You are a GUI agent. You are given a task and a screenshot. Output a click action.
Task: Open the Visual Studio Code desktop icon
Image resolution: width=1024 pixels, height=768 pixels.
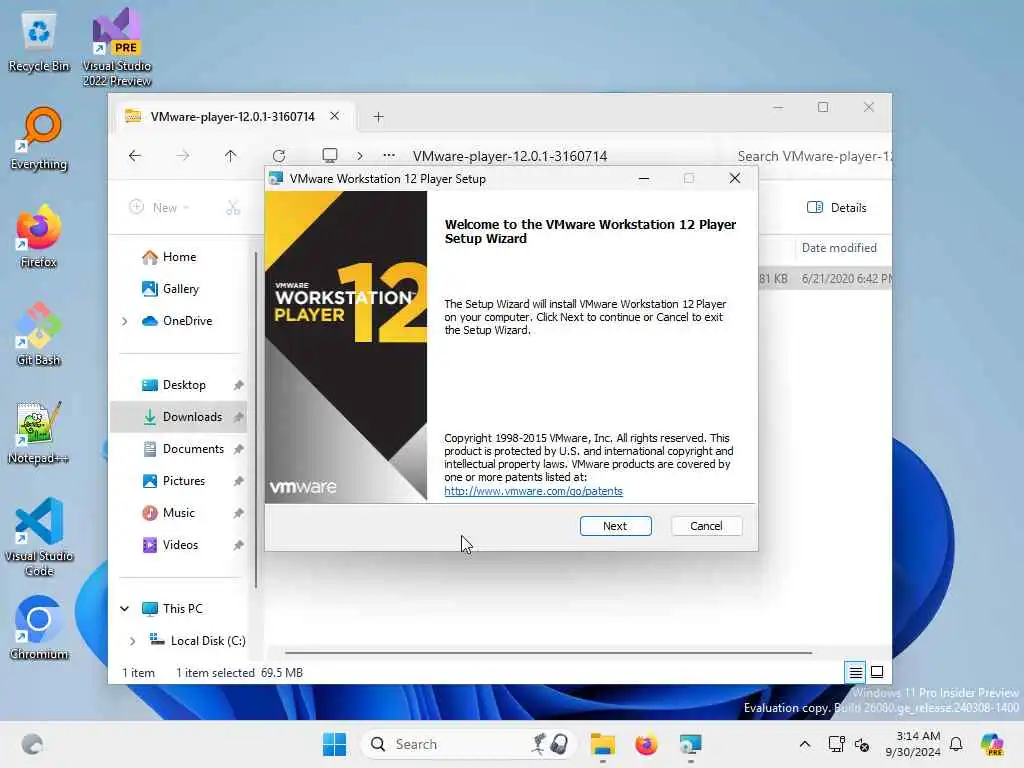39,537
